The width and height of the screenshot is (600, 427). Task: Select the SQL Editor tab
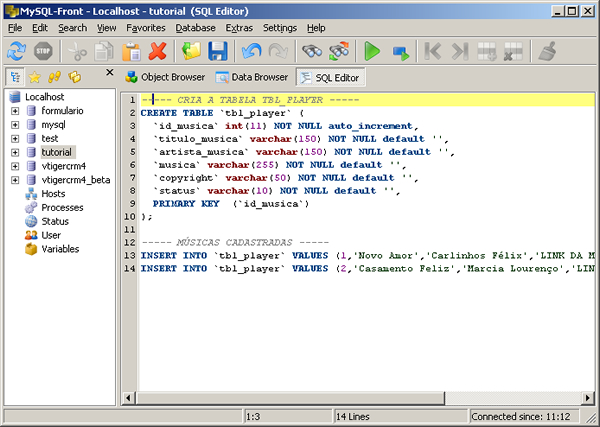[331, 78]
